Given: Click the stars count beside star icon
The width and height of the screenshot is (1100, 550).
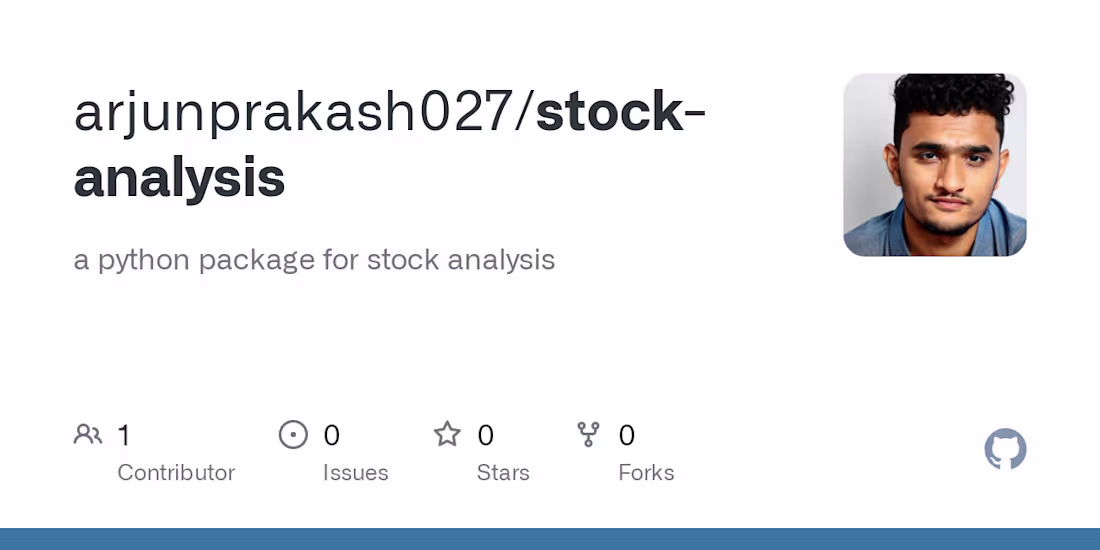Looking at the screenshot, I should coord(485,436).
